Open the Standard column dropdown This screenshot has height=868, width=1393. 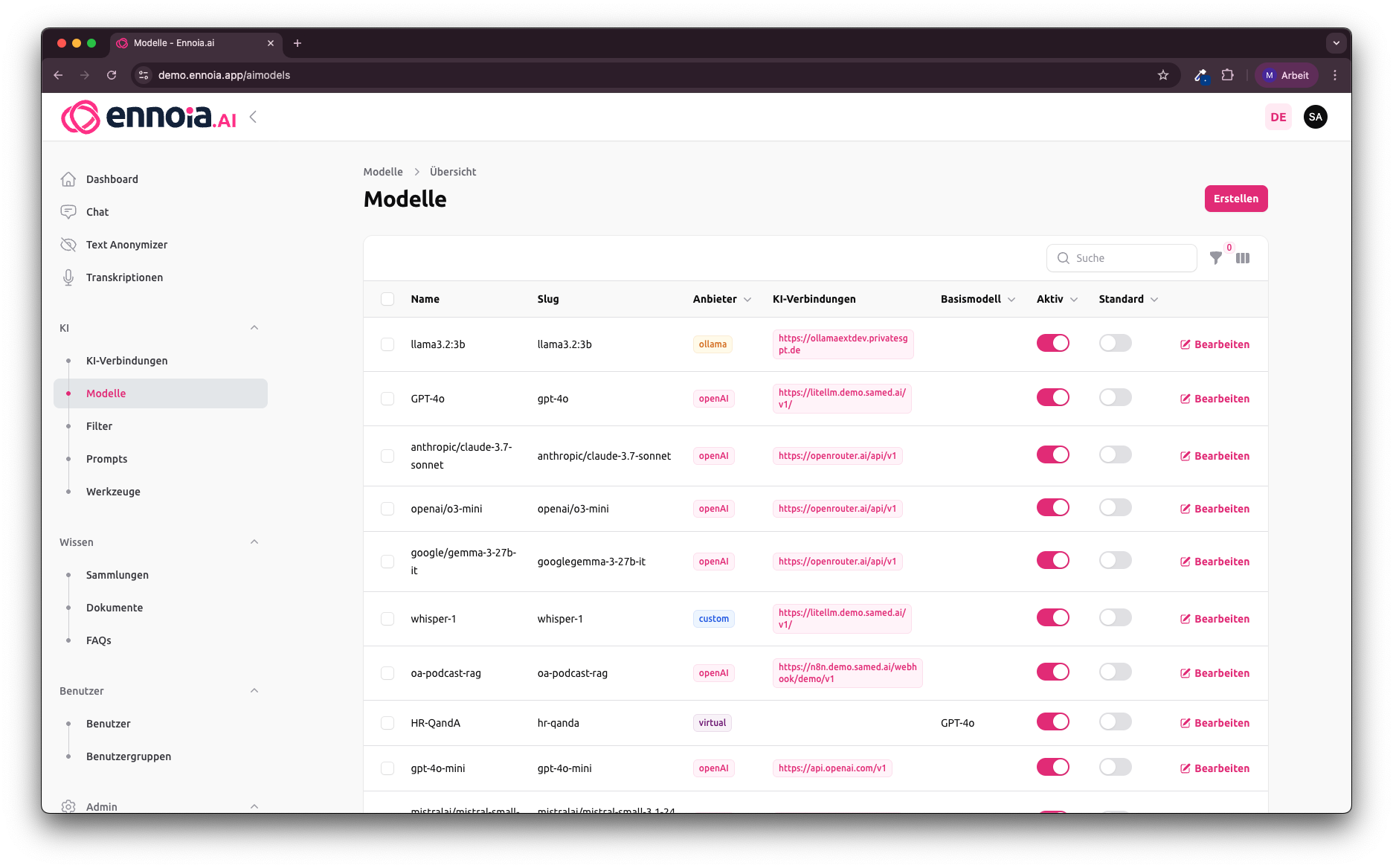tap(1154, 300)
